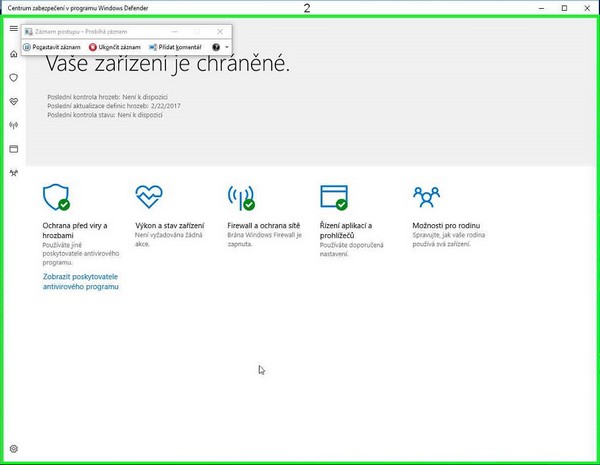Click text Používáte doporučená nastavení.

click(x=352, y=249)
